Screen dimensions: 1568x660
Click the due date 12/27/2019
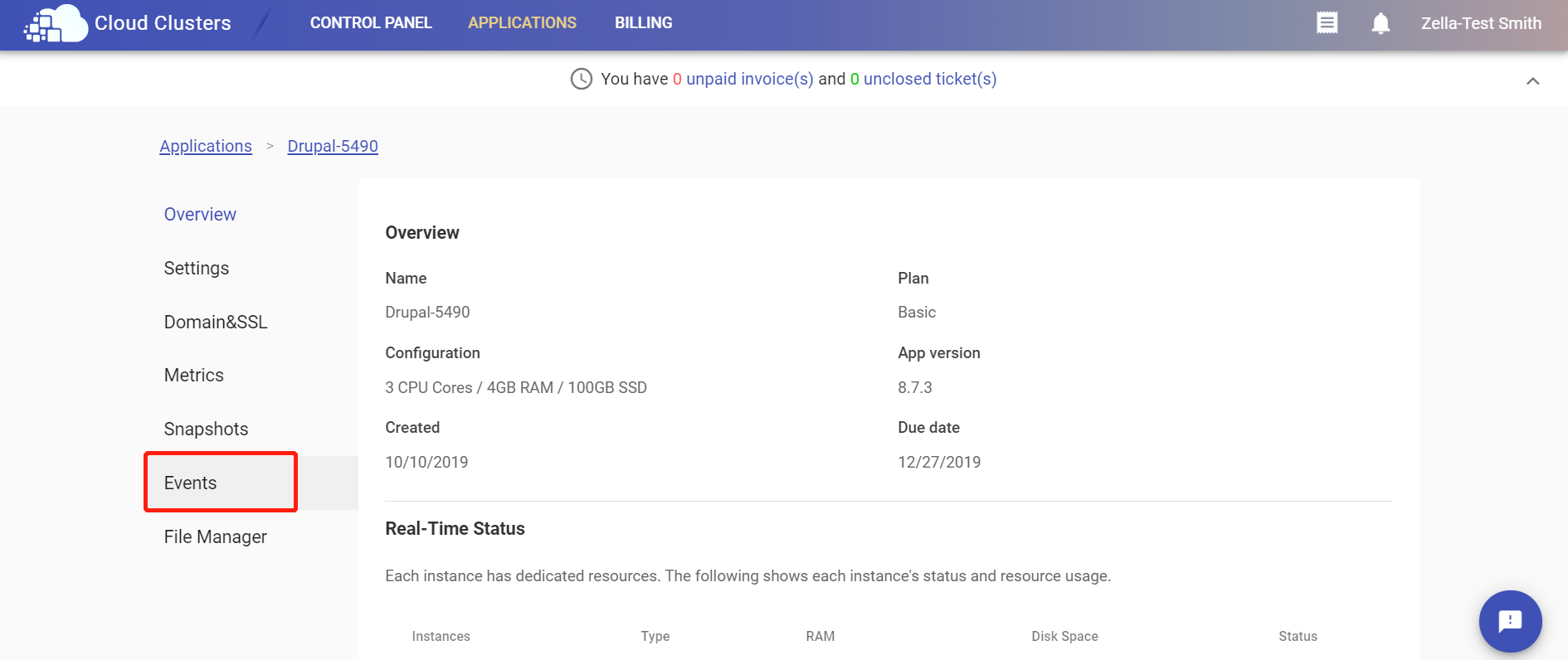coord(939,462)
